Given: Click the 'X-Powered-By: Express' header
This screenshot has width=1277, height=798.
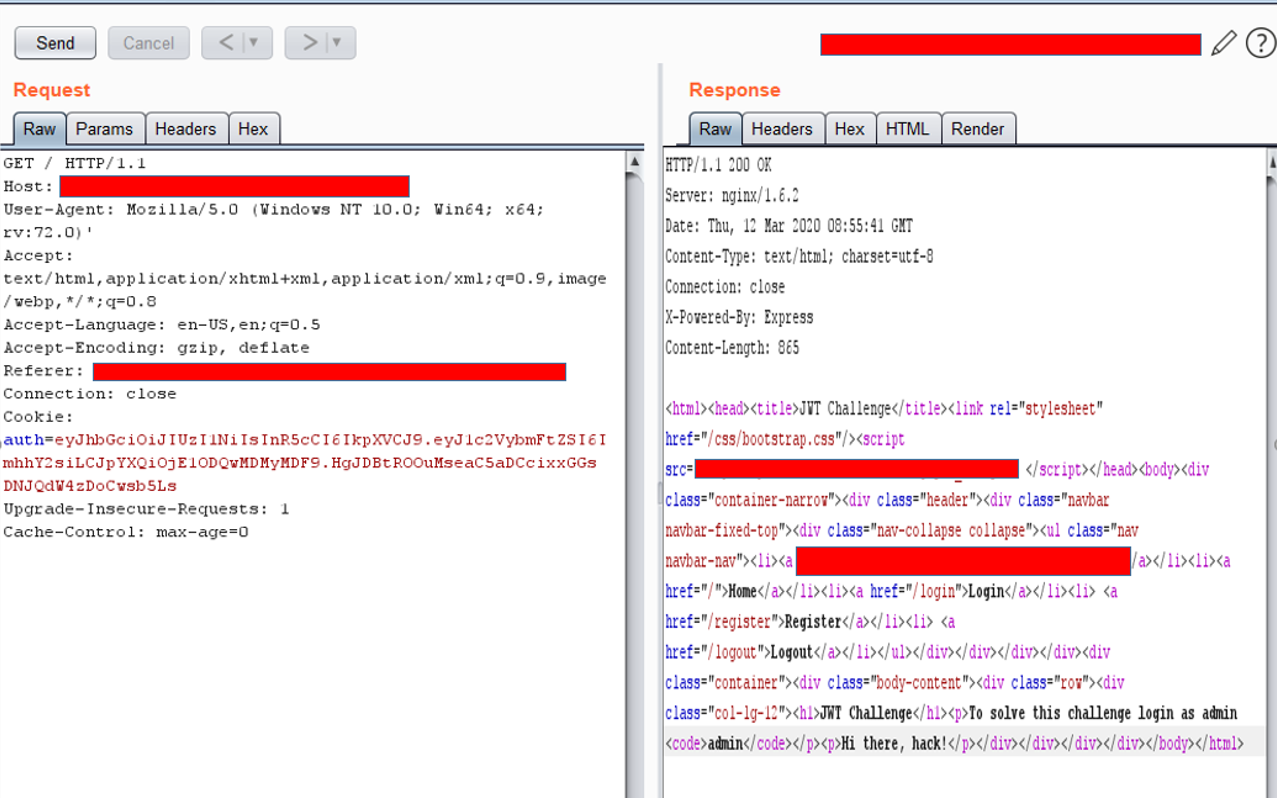Looking at the screenshot, I should 739,318.
